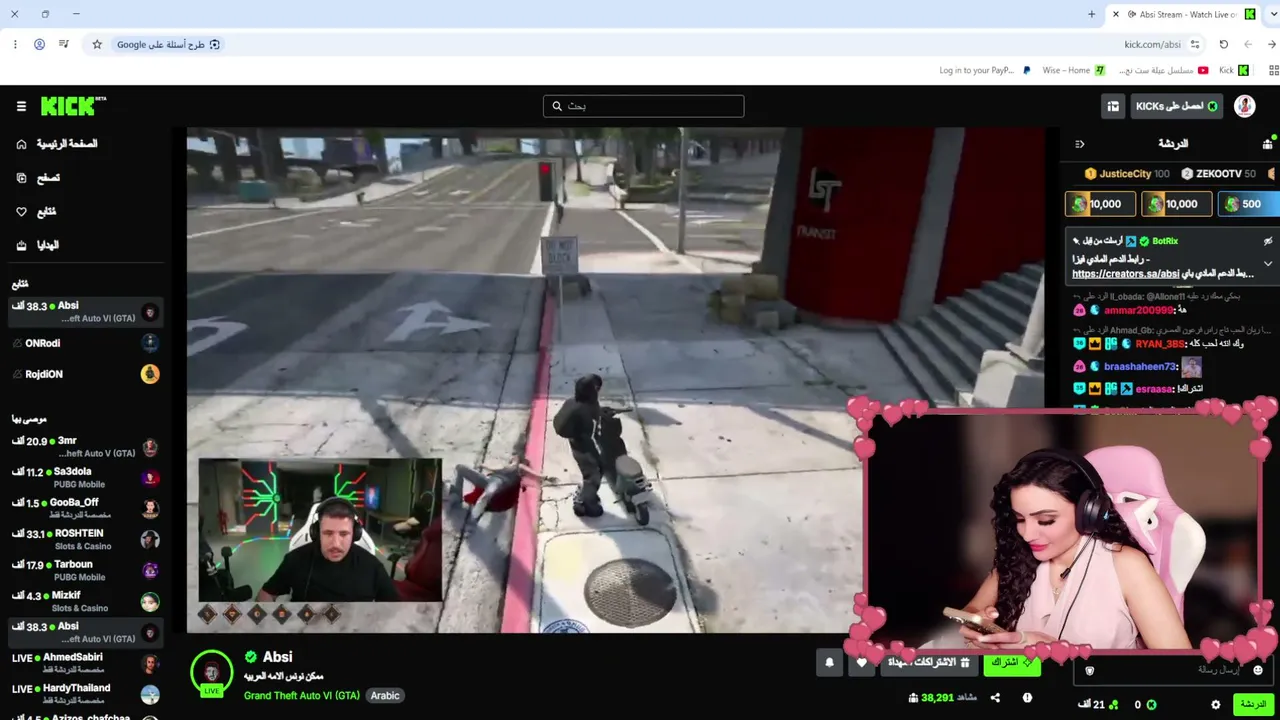Open esraasa chat username
The height and width of the screenshot is (720, 1280).
[x=1153, y=389]
